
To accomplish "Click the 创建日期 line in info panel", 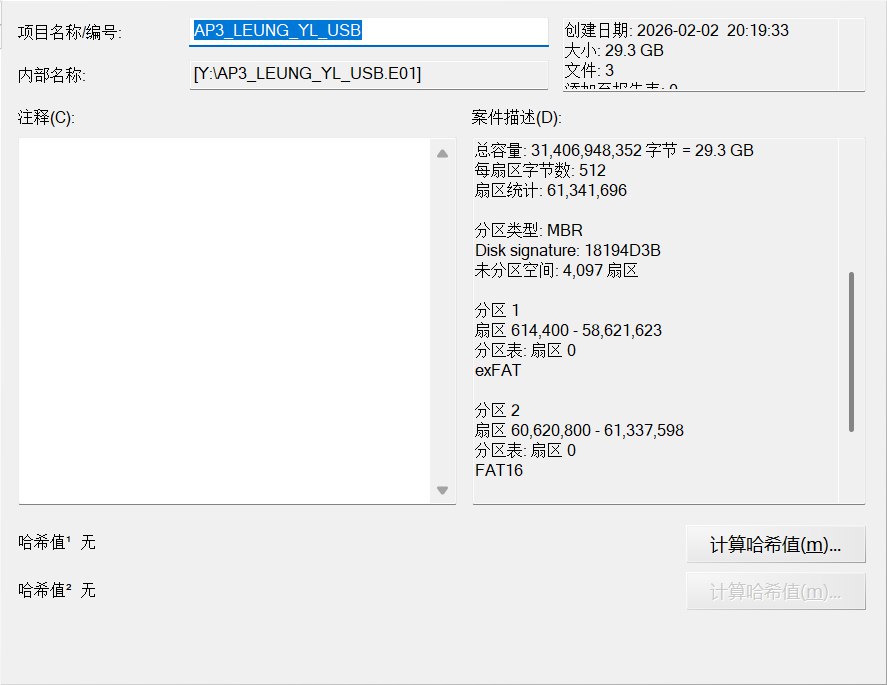I will [676, 31].
